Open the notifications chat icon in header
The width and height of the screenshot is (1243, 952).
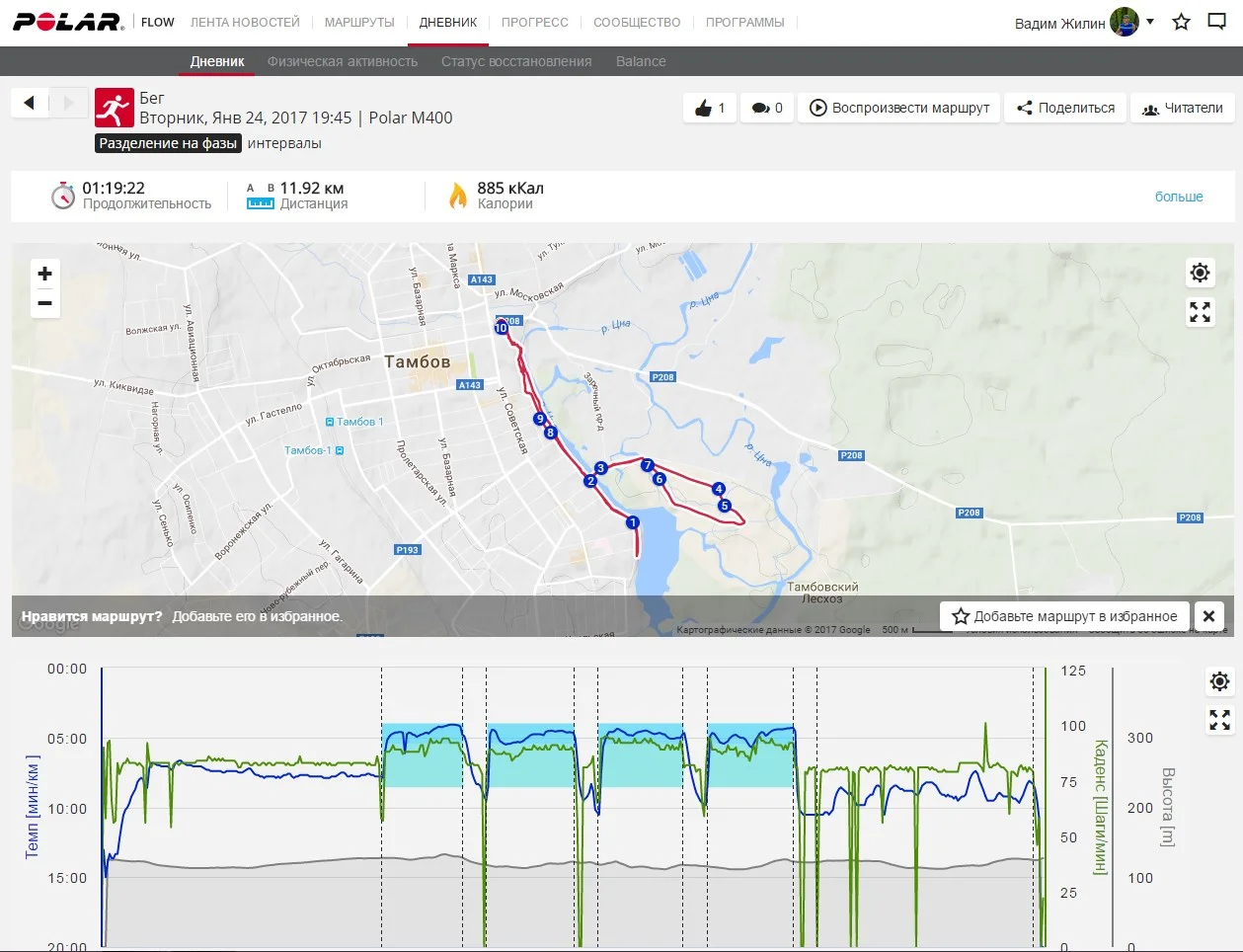click(x=1216, y=22)
